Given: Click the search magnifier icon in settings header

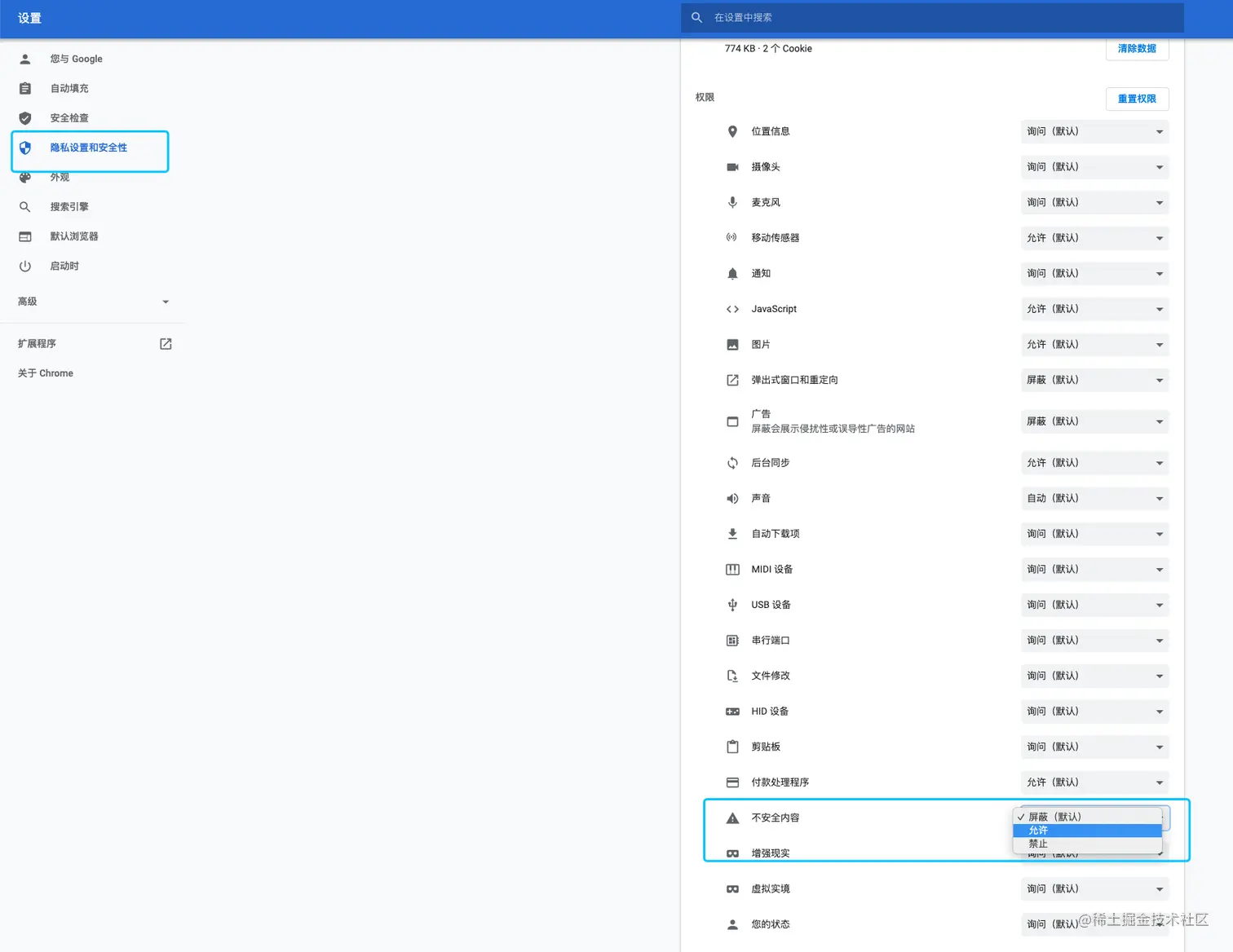Looking at the screenshot, I should click(696, 17).
